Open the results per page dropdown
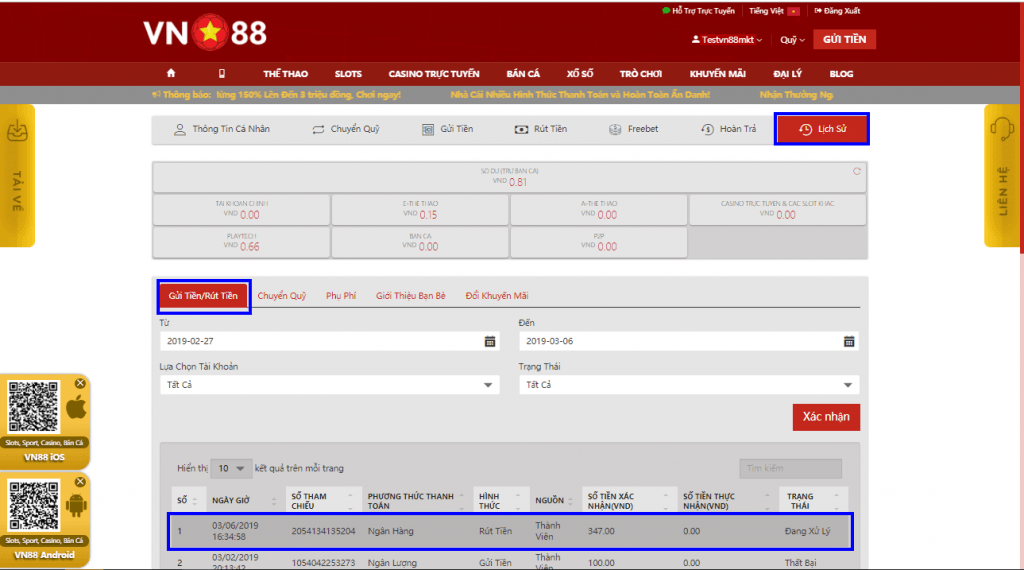 pyautogui.click(x=231, y=468)
